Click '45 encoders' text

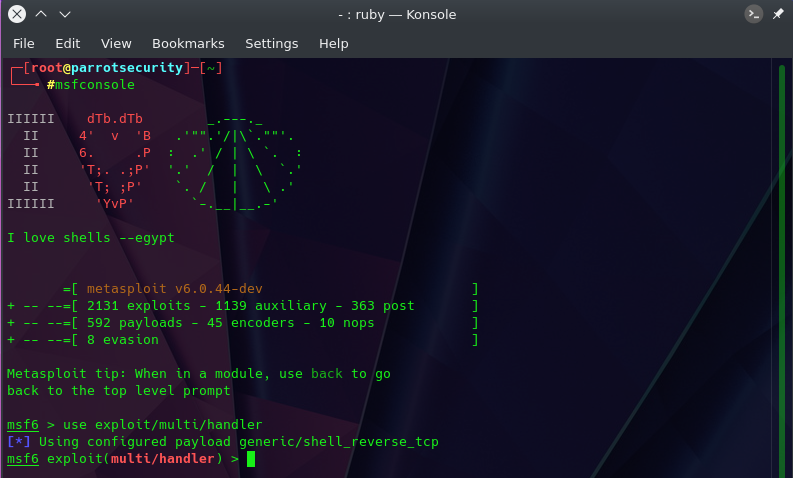click(251, 323)
